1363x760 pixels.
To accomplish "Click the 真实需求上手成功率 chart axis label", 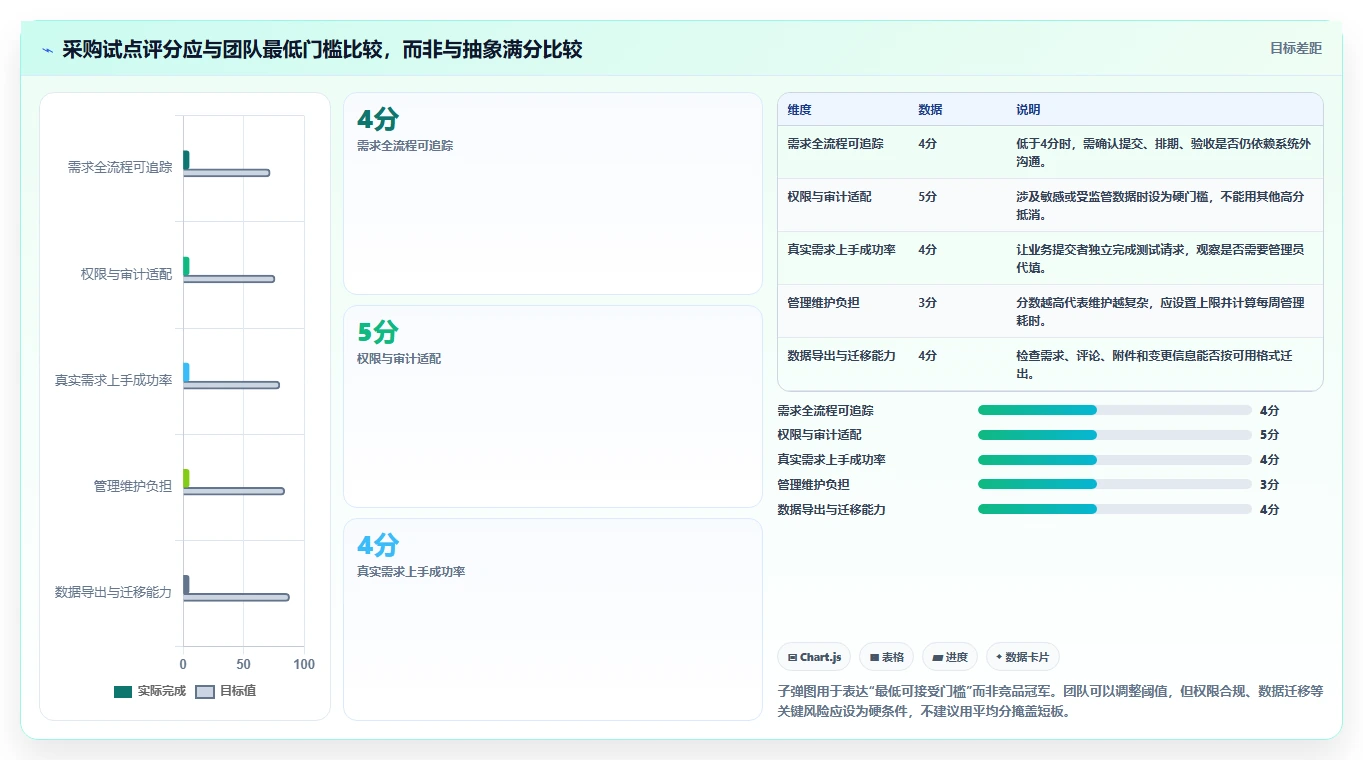I will (113, 380).
